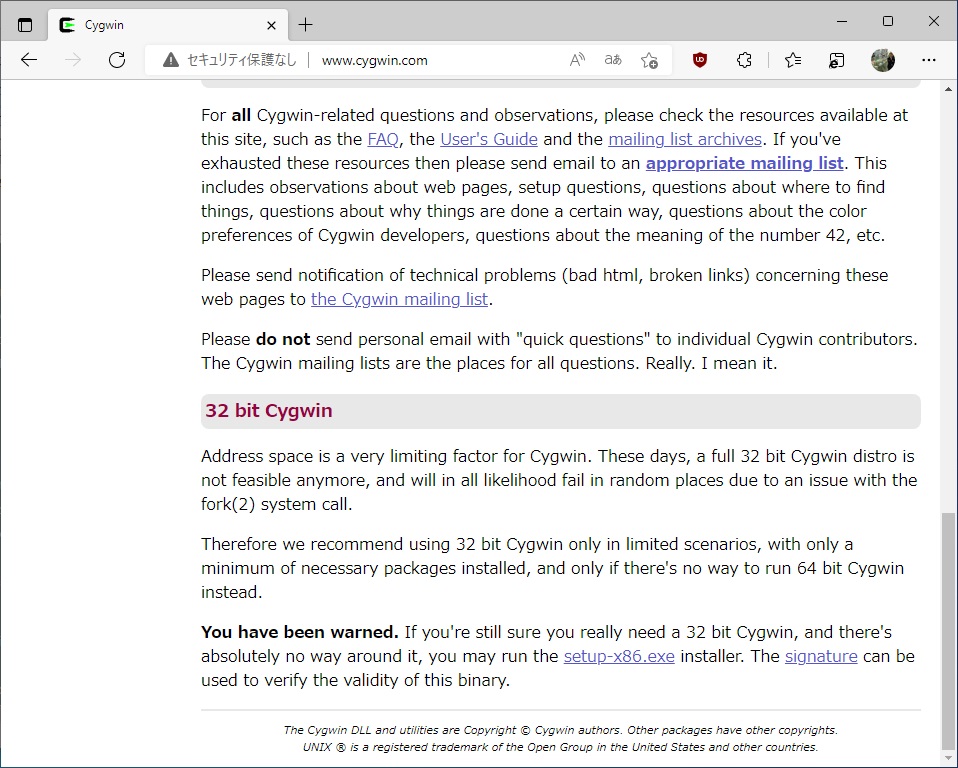Viewport: 958px width, 768px height.
Task: Add this page to favorites
Action: coord(649,60)
